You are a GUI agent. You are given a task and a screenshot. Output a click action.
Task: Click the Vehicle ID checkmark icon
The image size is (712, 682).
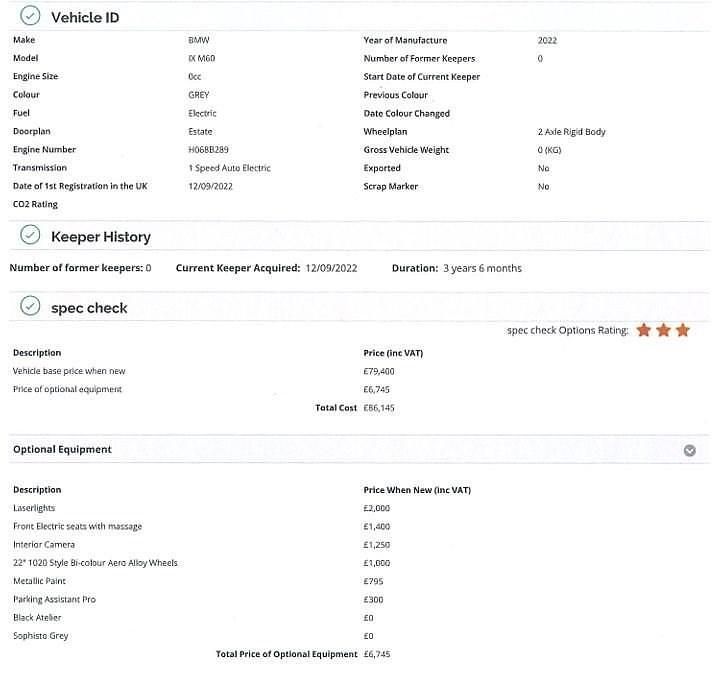click(x=30, y=16)
